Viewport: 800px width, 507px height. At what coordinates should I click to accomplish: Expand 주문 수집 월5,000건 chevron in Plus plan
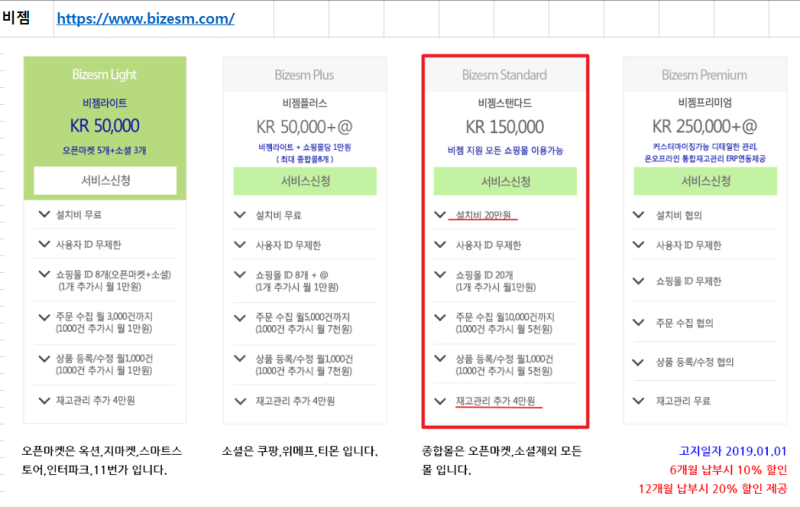[x=240, y=317]
